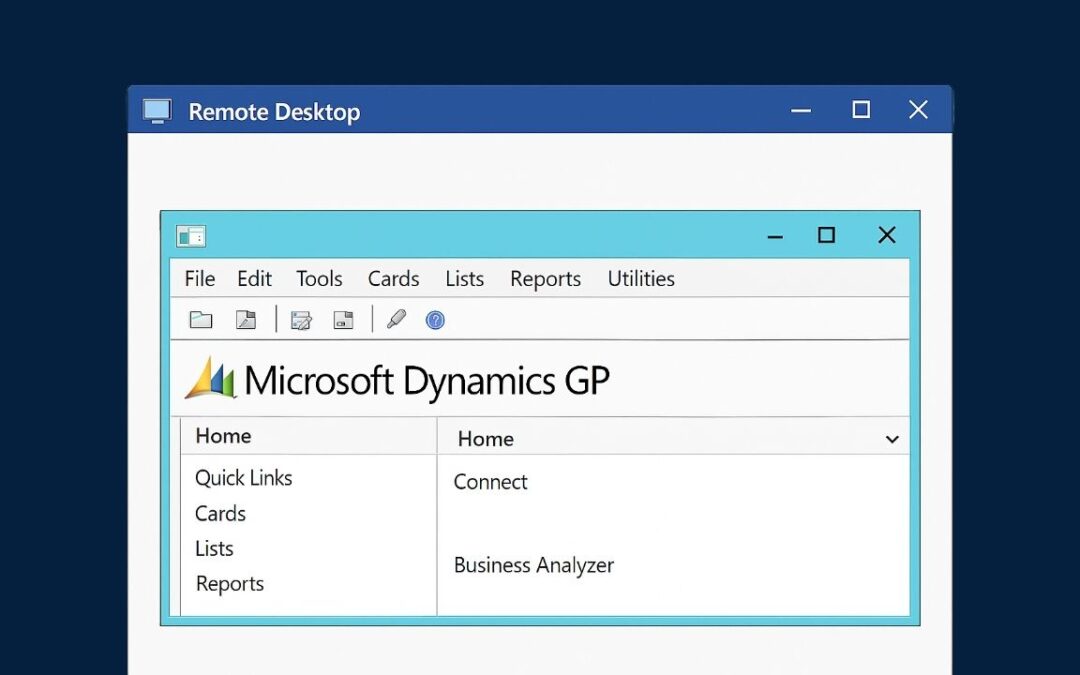Open the folder icon on the toolbar
Image resolution: width=1080 pixels, height=675 pixels.
click(x=201, y=319)
